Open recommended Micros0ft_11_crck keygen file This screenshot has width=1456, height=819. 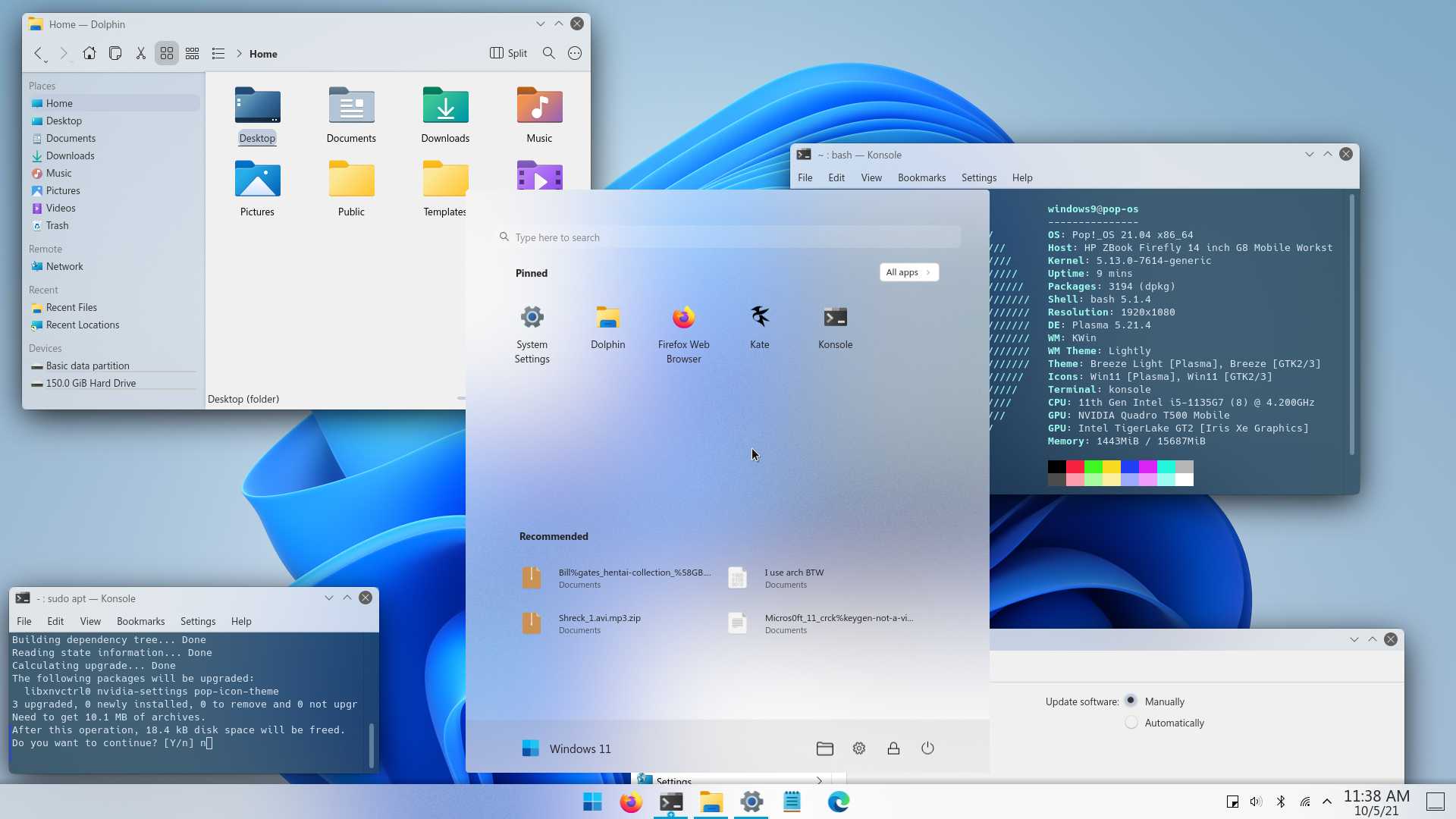pos(822,623)
